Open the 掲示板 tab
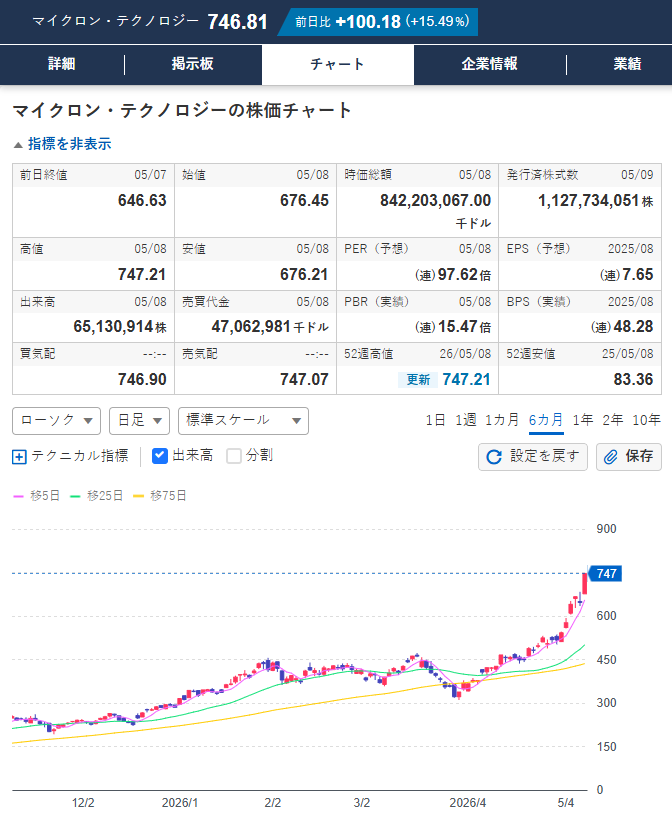672x817 pixels. [x=193, y=64]
